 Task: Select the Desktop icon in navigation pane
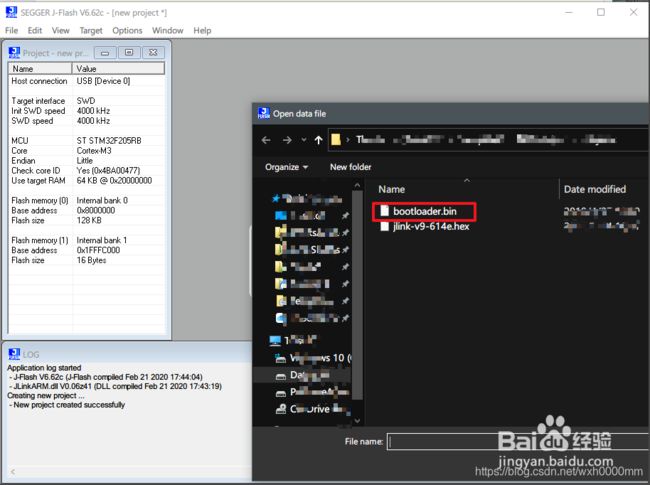point(281,216)
